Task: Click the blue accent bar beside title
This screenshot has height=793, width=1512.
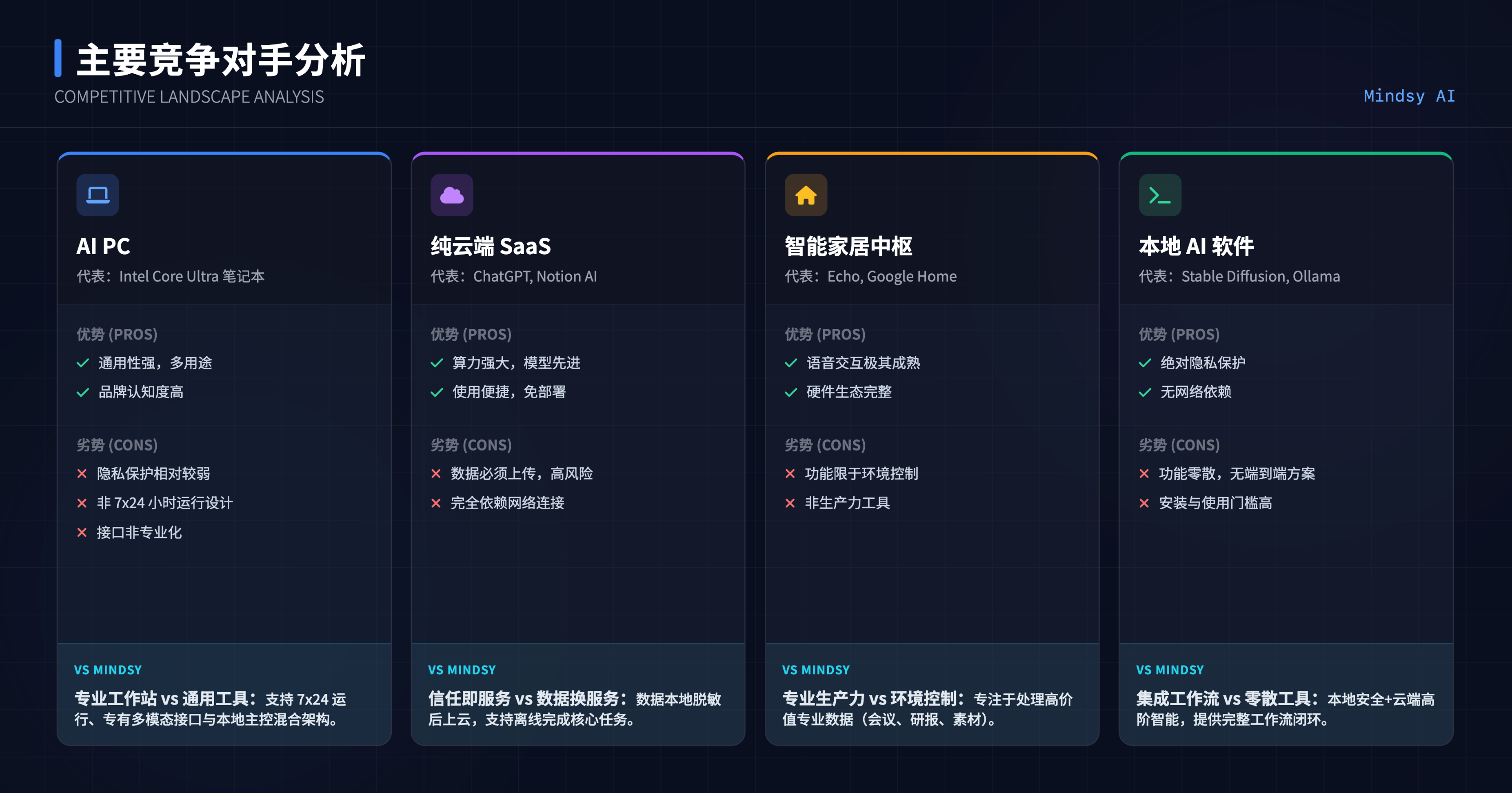Action: tap(58, 58)
